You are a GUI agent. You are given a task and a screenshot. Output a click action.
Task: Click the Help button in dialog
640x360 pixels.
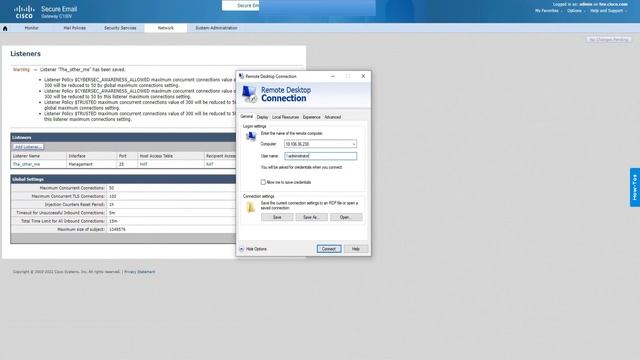(x=356, y=249)
